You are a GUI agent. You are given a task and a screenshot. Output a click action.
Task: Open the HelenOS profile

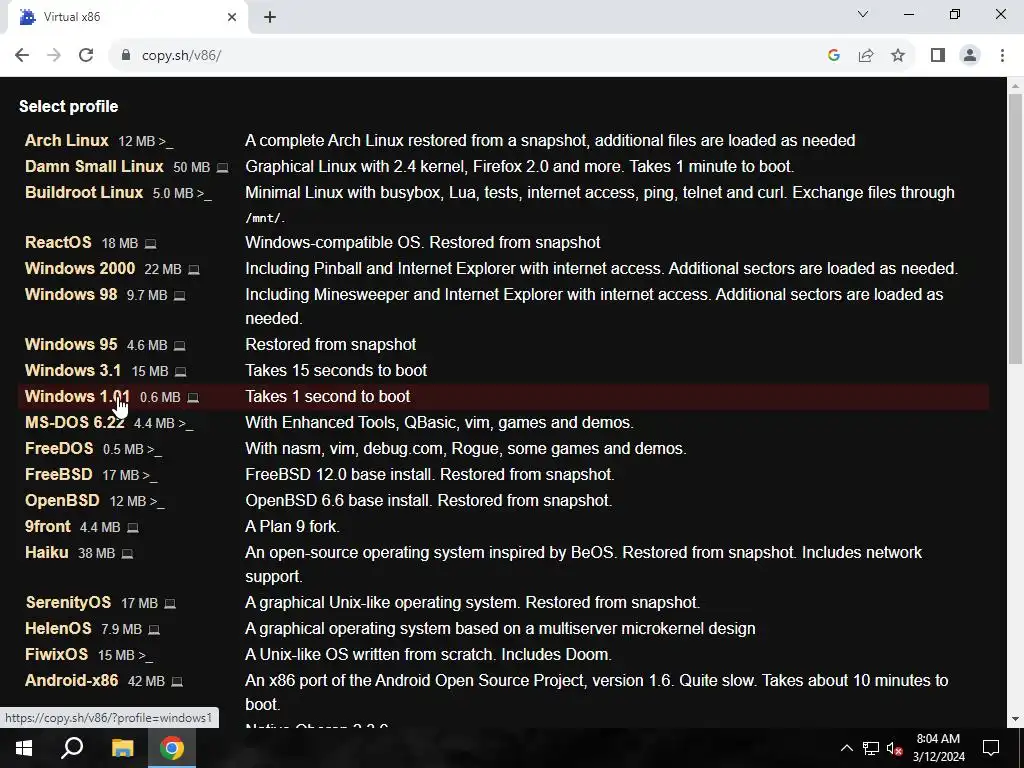pos(58,629)
